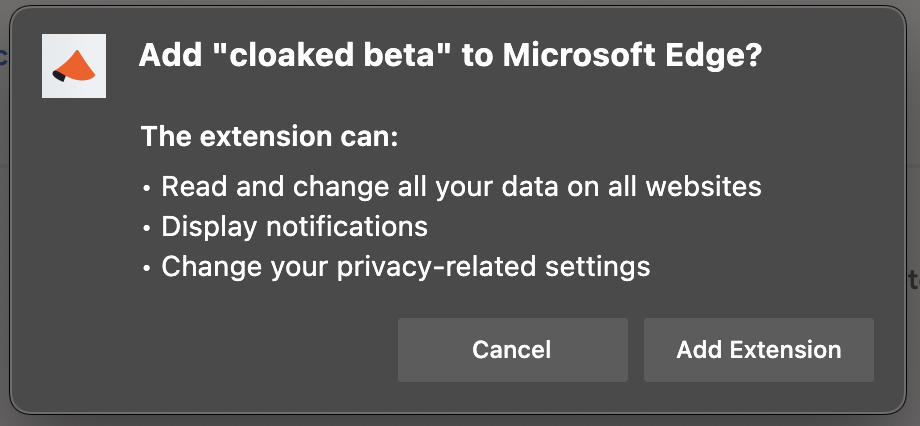
Task: Click the orange cloaked beta extension icon
Action: coord(74,66)
